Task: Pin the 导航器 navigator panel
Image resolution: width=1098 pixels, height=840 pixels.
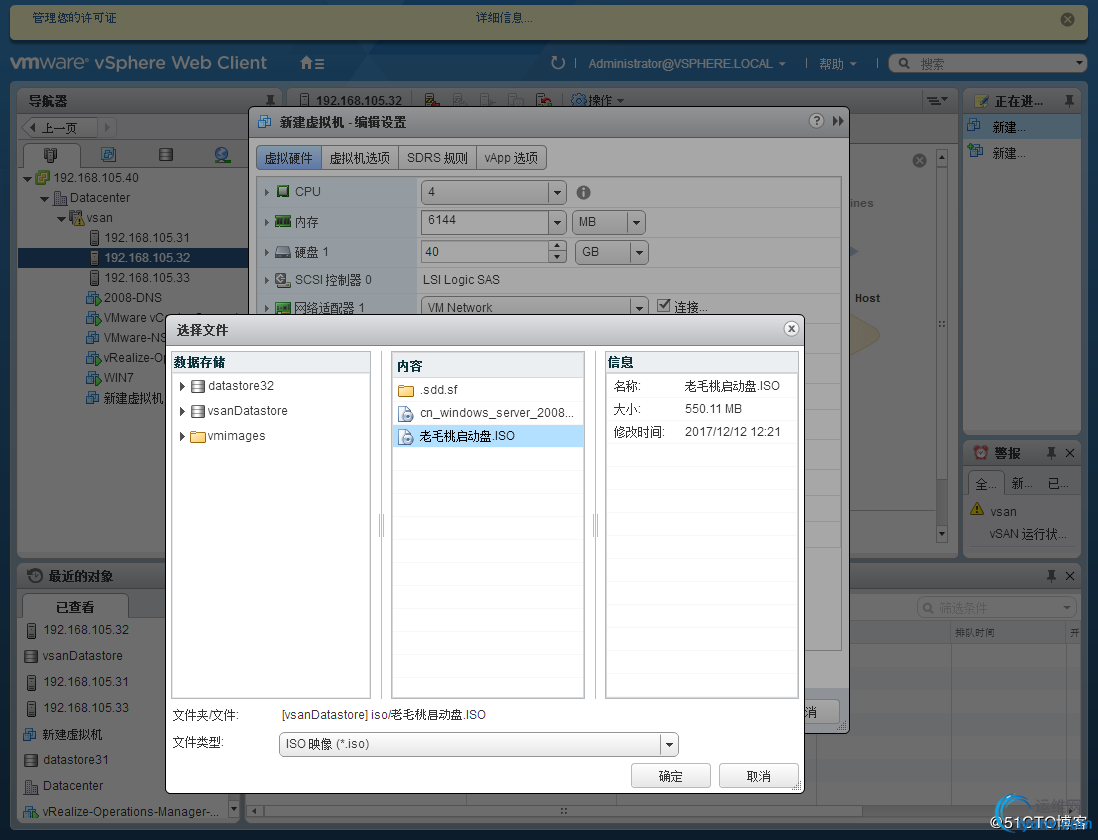Action: 270,100
